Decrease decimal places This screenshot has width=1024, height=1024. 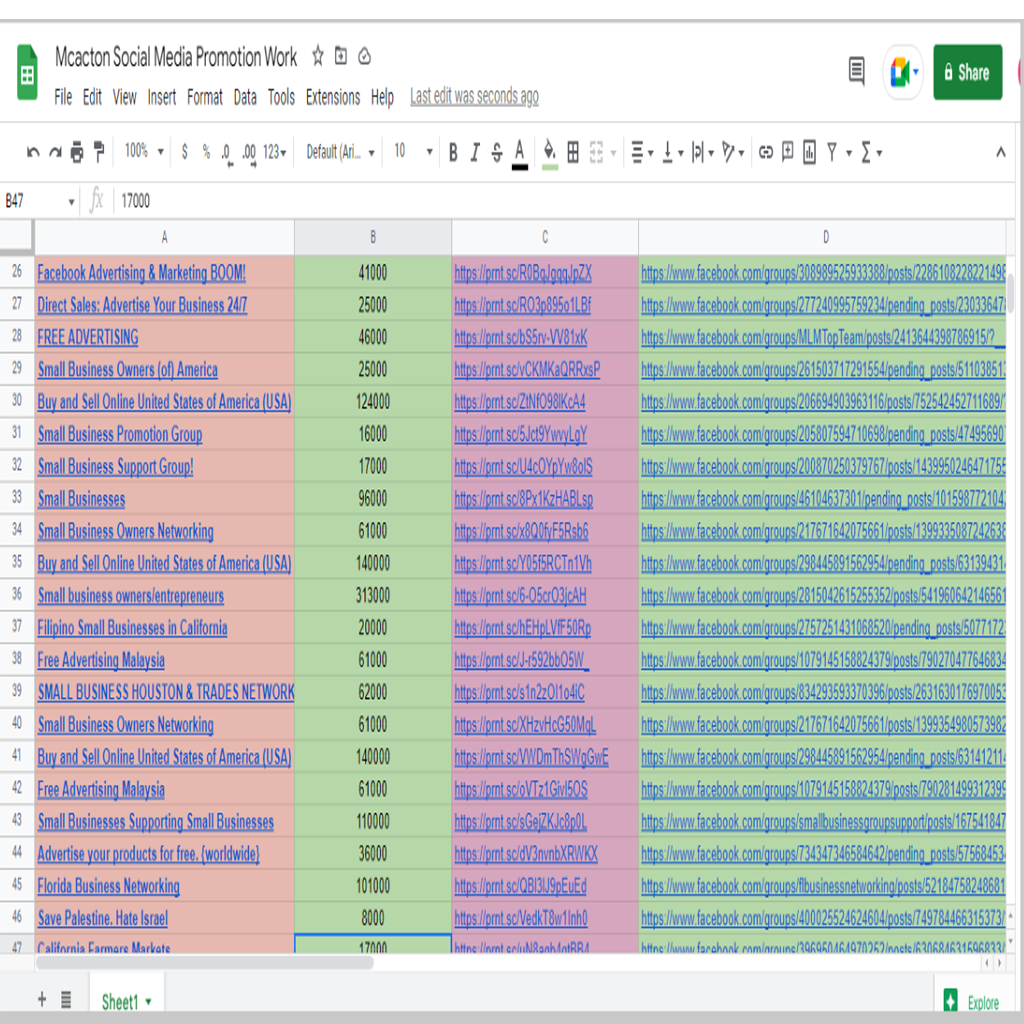[x=227, y=154]
